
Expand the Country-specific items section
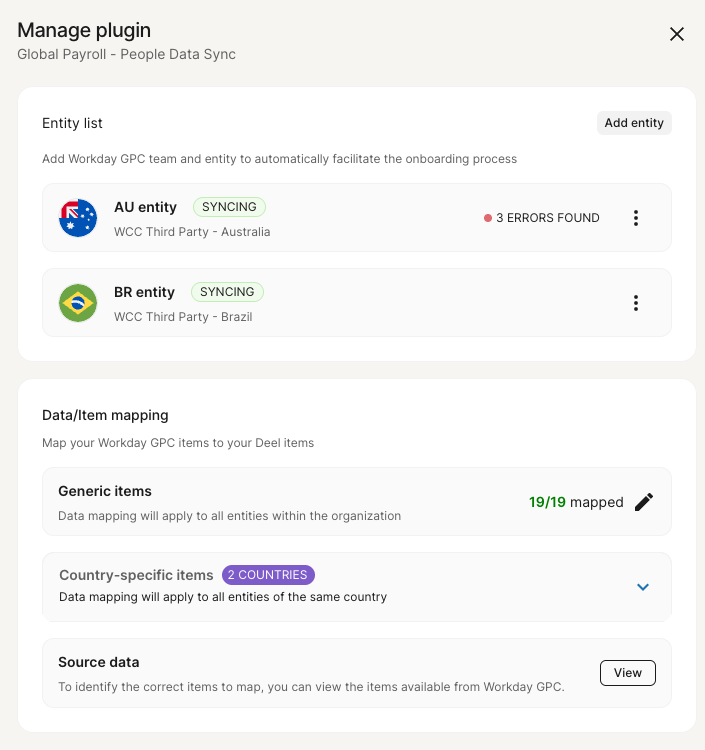pos(643,586)
